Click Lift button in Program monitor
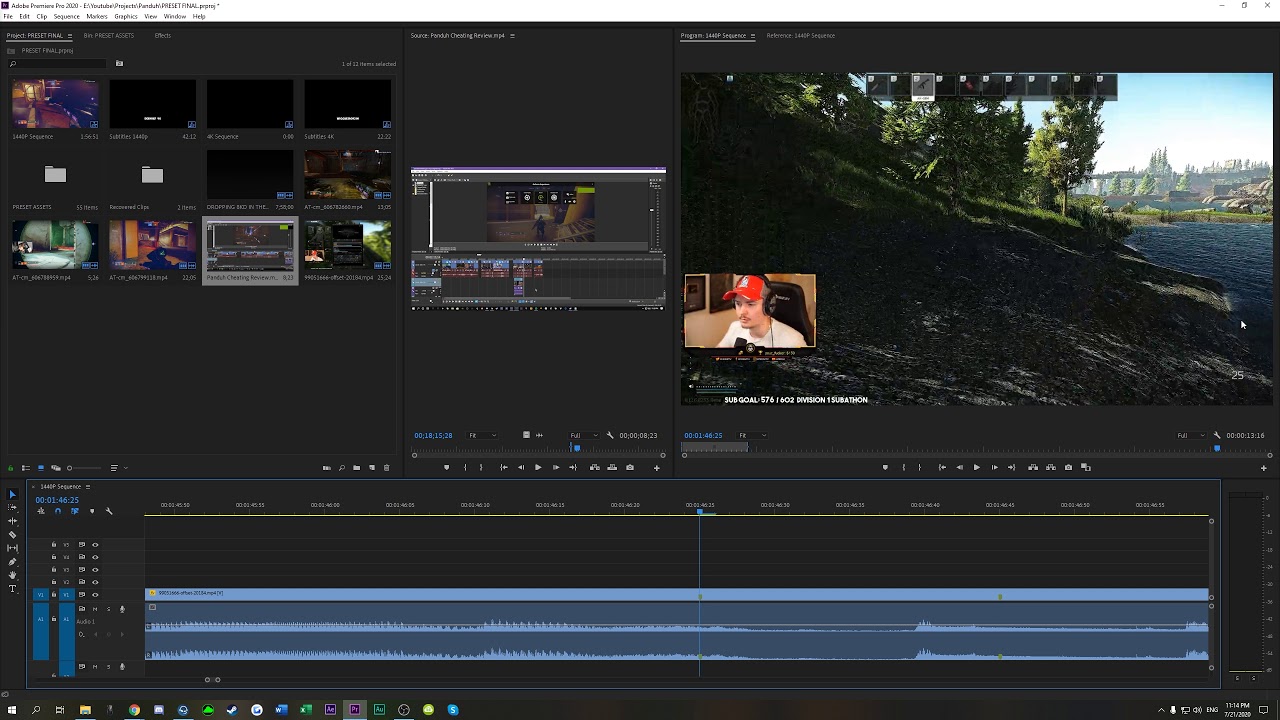The image size is (1280, 720). pyautogui.click(x=1032, y=467)
